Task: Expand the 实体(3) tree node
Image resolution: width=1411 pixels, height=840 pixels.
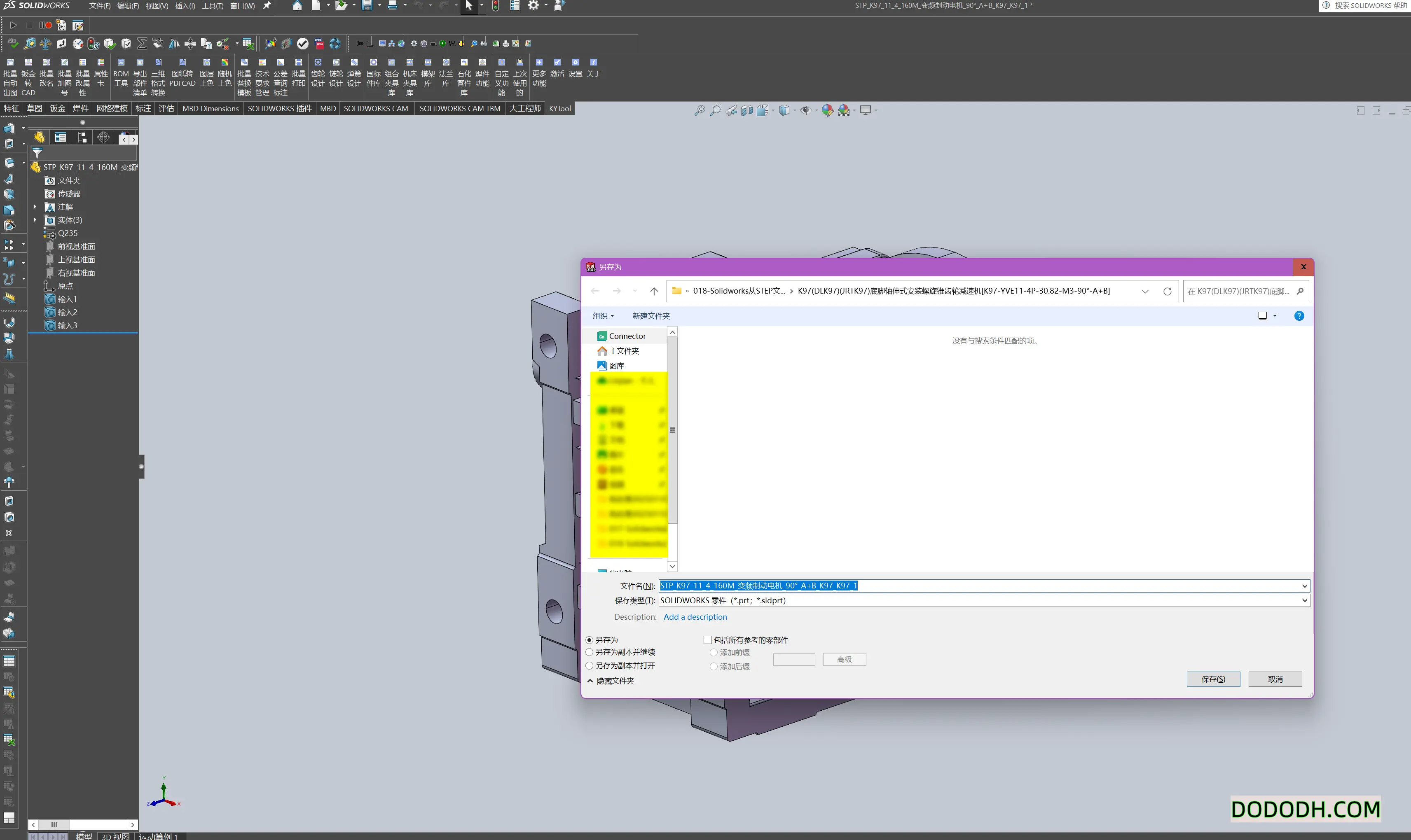Action: coord(35,220)
